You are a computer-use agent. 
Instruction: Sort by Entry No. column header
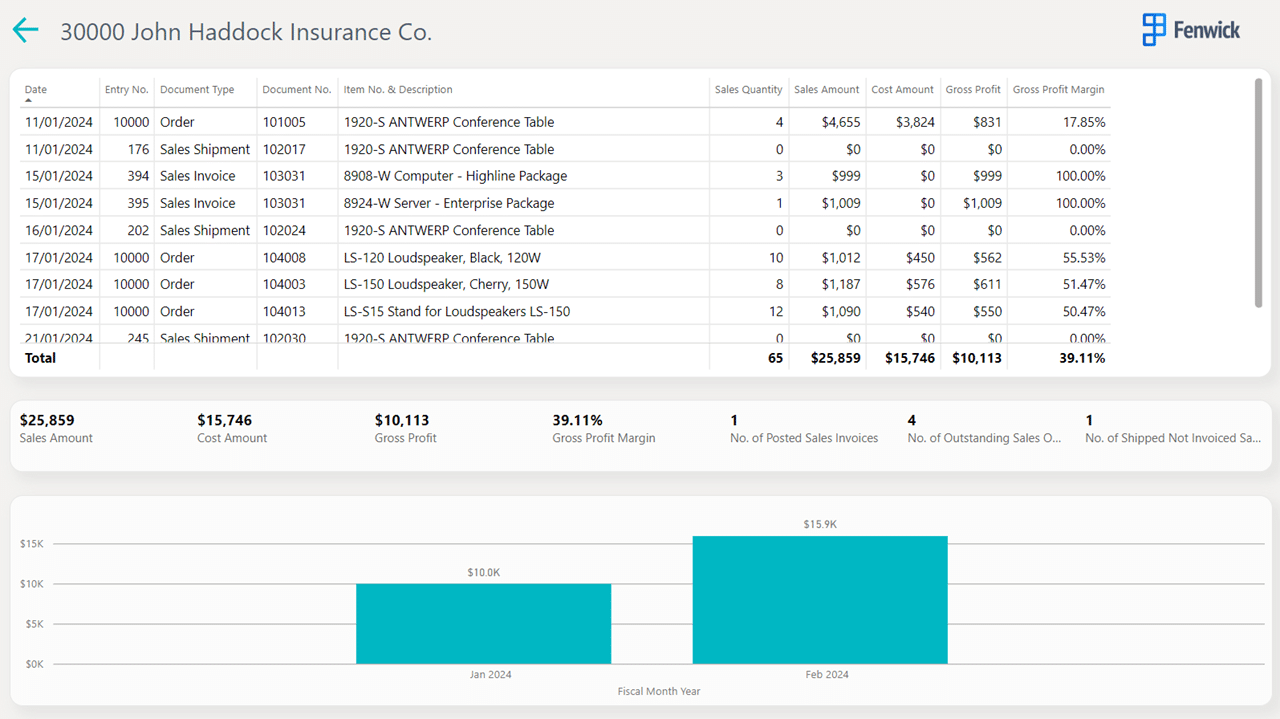coord(126,90)
